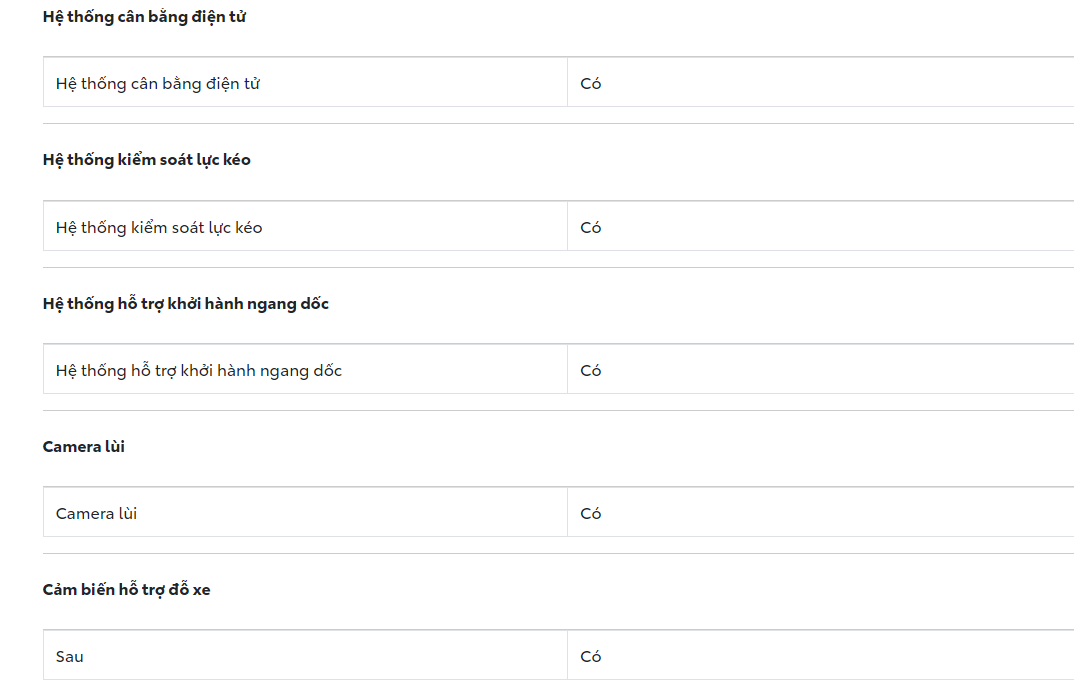Viewport: 1074px width, 687px height.
Task: Click 'Có' value for Hệ thống kiểm soát lực kéo
Action: pyautogui.click(x=591, y=228)
